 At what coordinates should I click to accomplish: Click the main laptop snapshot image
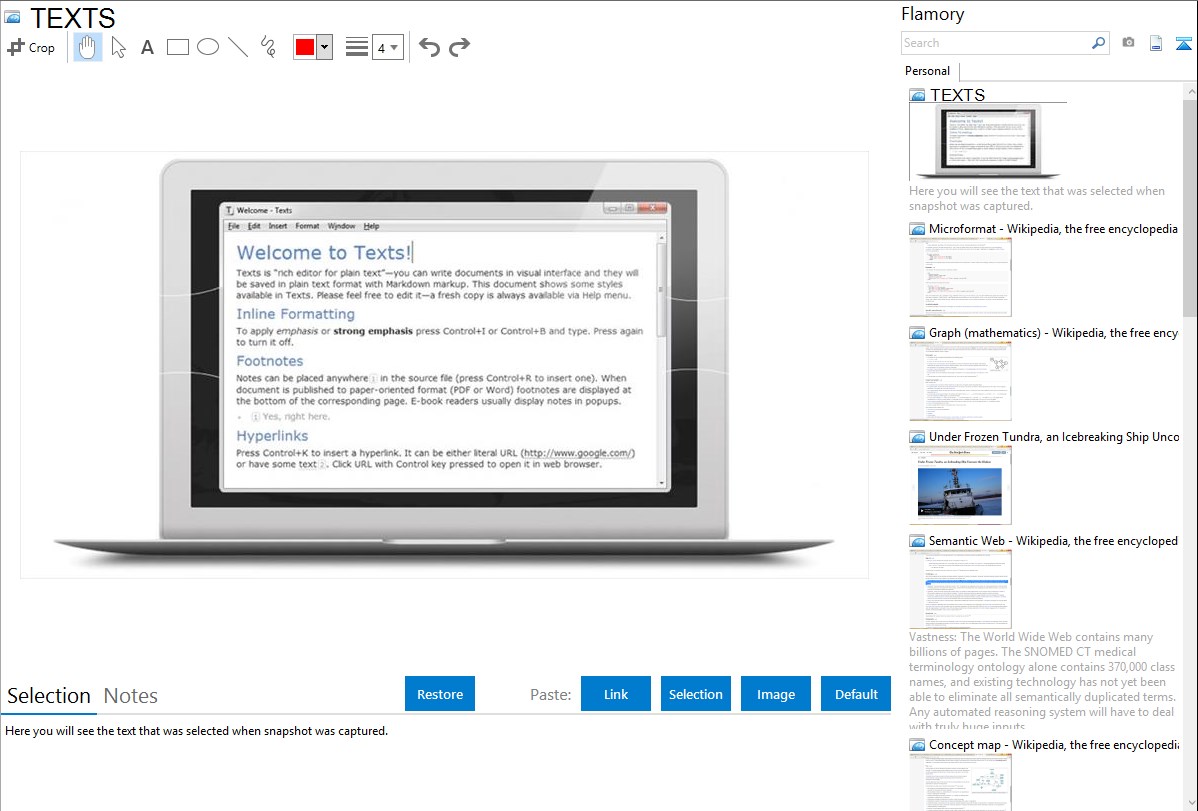pos(444,365)
